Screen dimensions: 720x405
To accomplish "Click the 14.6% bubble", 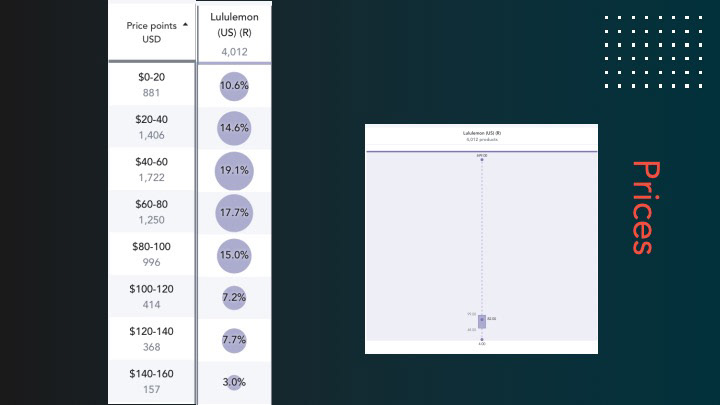I will pos(234,128).
